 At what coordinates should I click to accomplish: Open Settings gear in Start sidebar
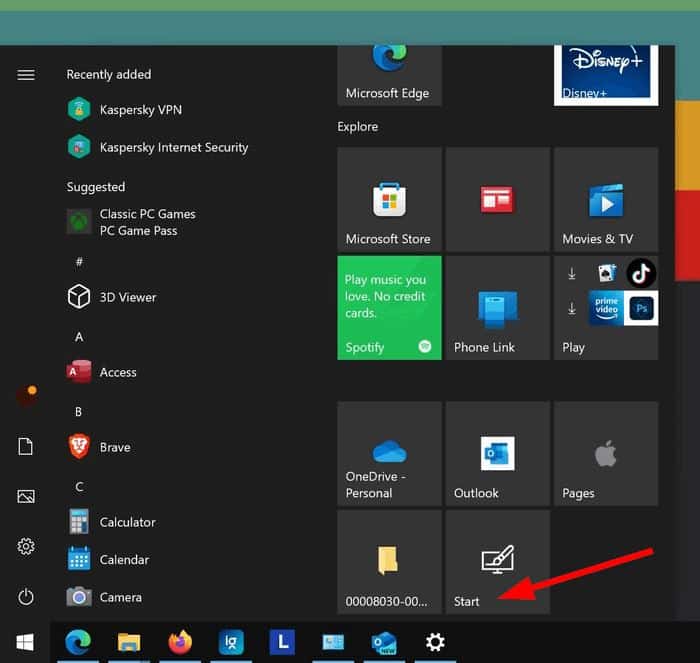[26, 546]
